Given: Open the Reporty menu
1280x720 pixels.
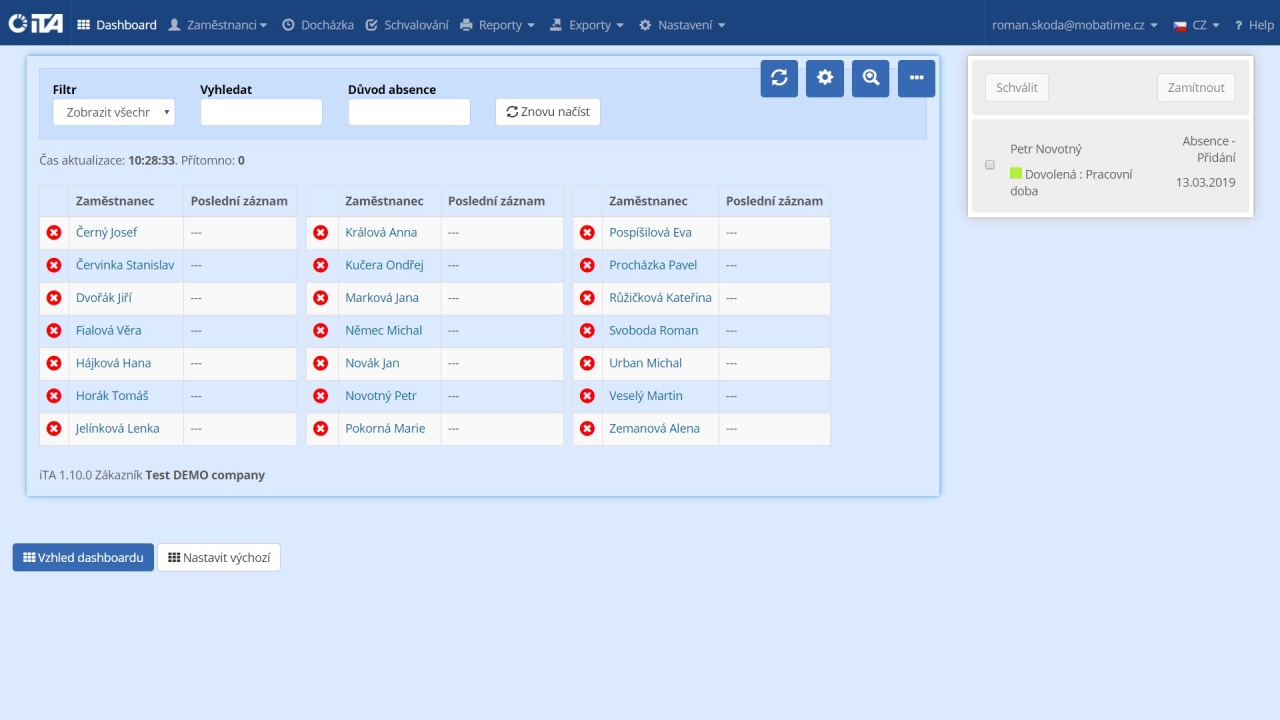Looking at the screenshot, I should [497, 25].
